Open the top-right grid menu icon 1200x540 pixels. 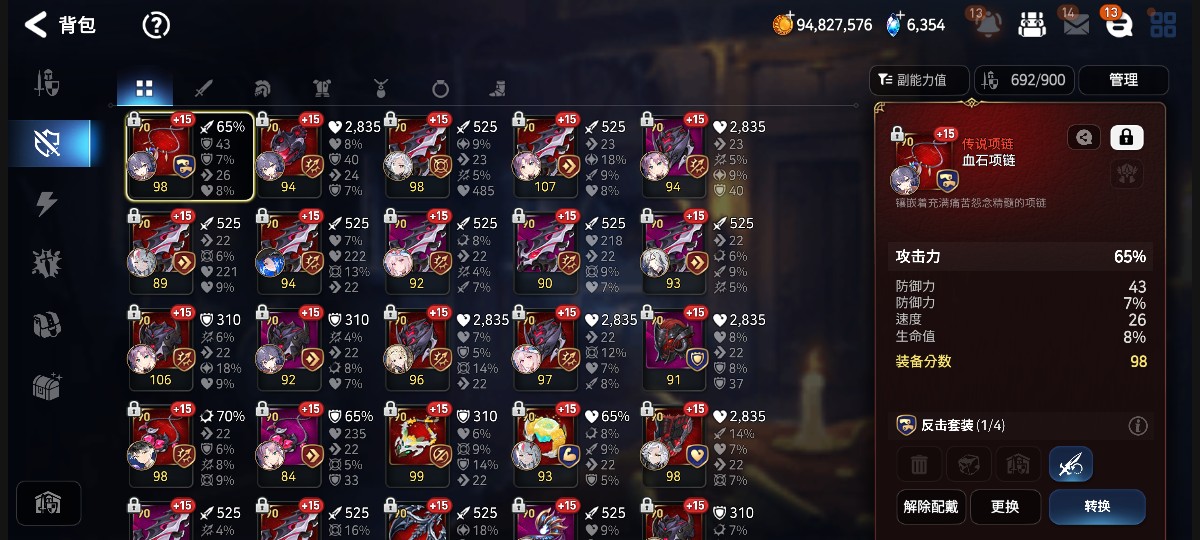pos(1163,25)
